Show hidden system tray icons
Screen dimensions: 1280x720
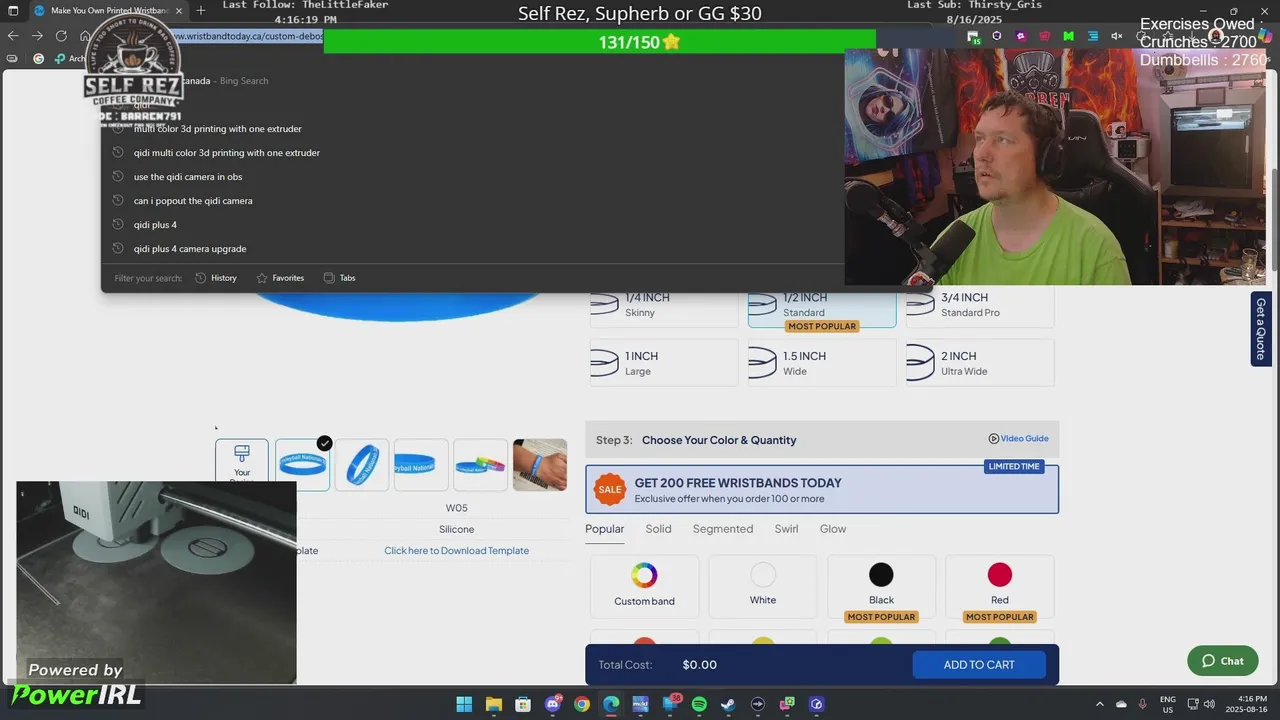tap(1099, 704)
